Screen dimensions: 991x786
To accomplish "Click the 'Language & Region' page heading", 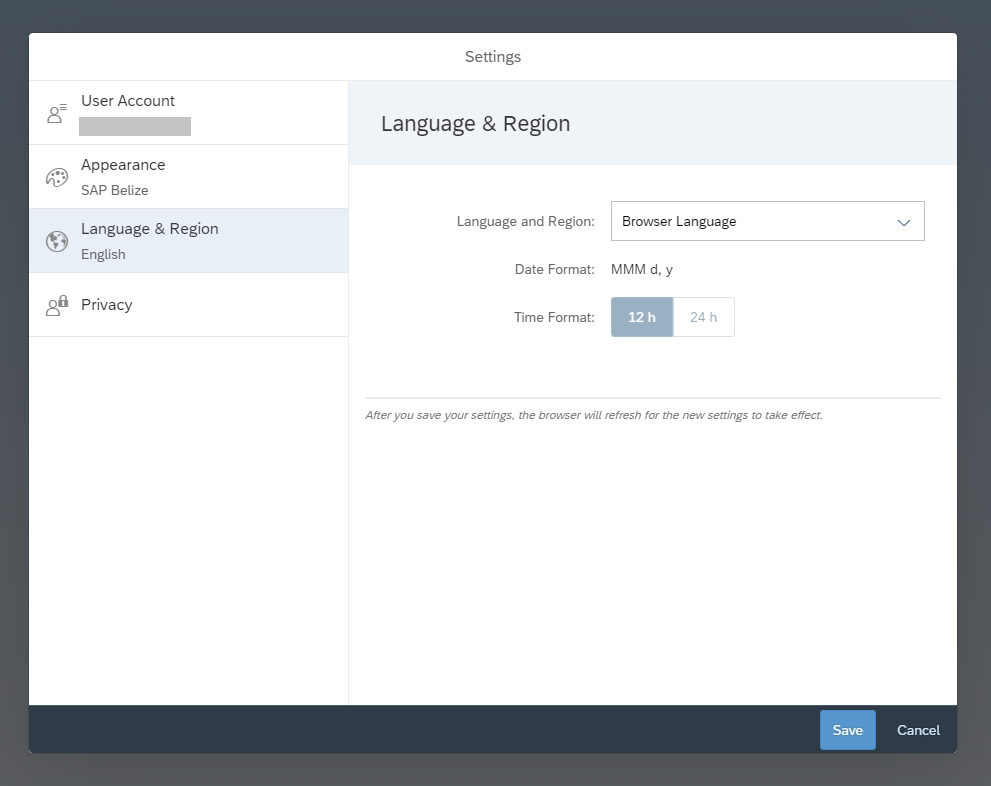I will 475,124.
